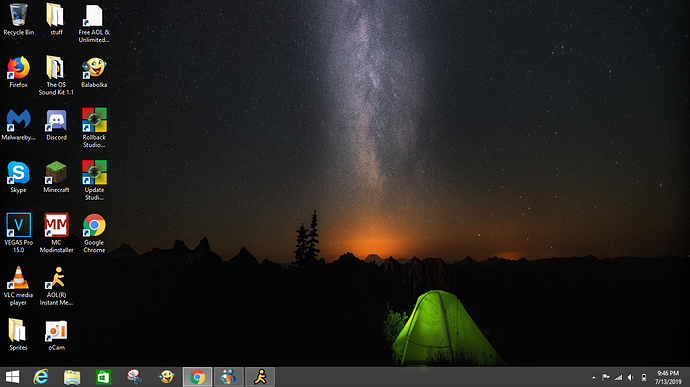The height and width of the screenshot is (387, 690).
Task: Select the Firefox desktop shortcut
Action: pyautogui.click(x=18, y=72)
